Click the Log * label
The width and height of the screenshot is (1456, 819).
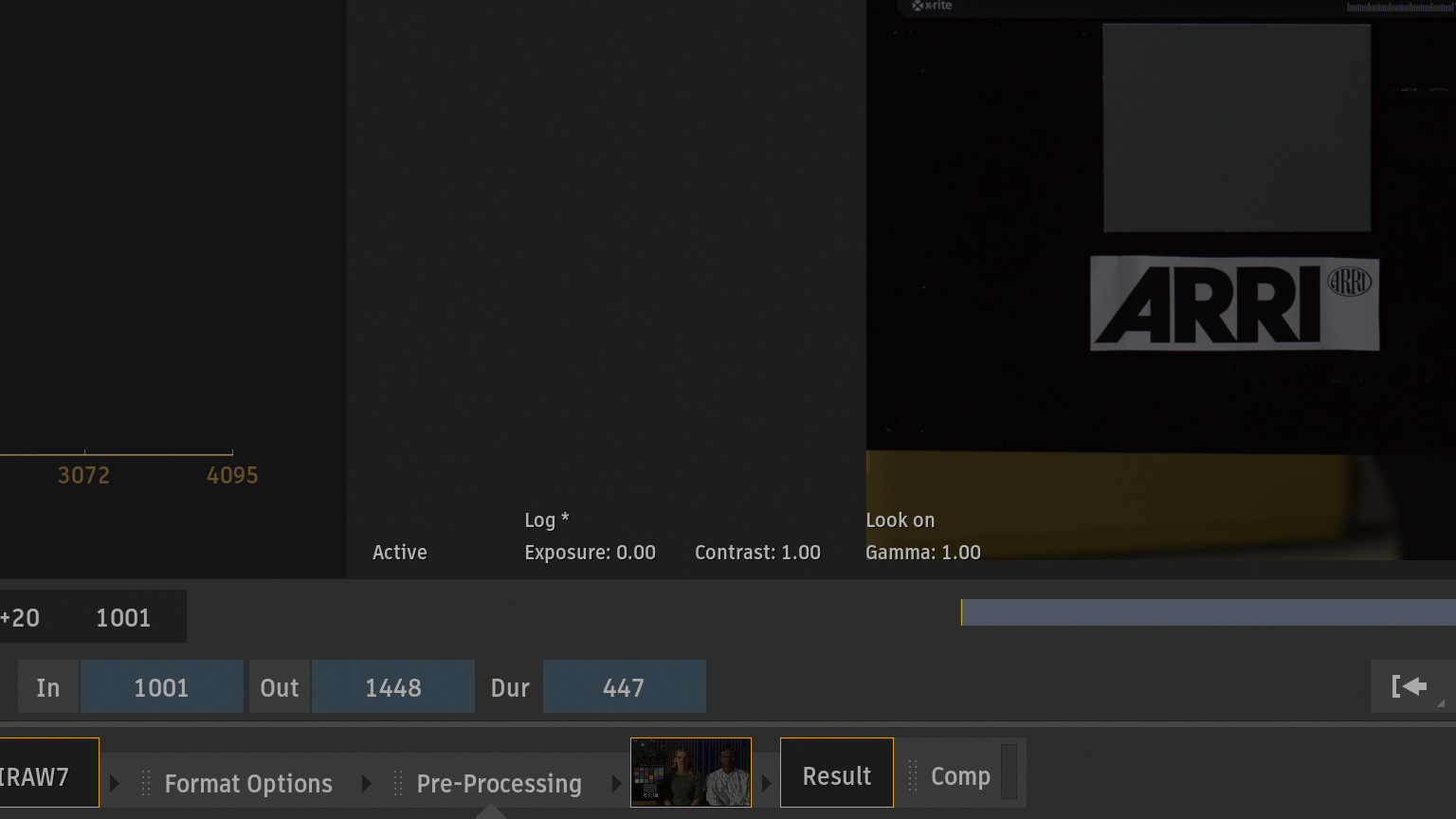coord(547,519)
